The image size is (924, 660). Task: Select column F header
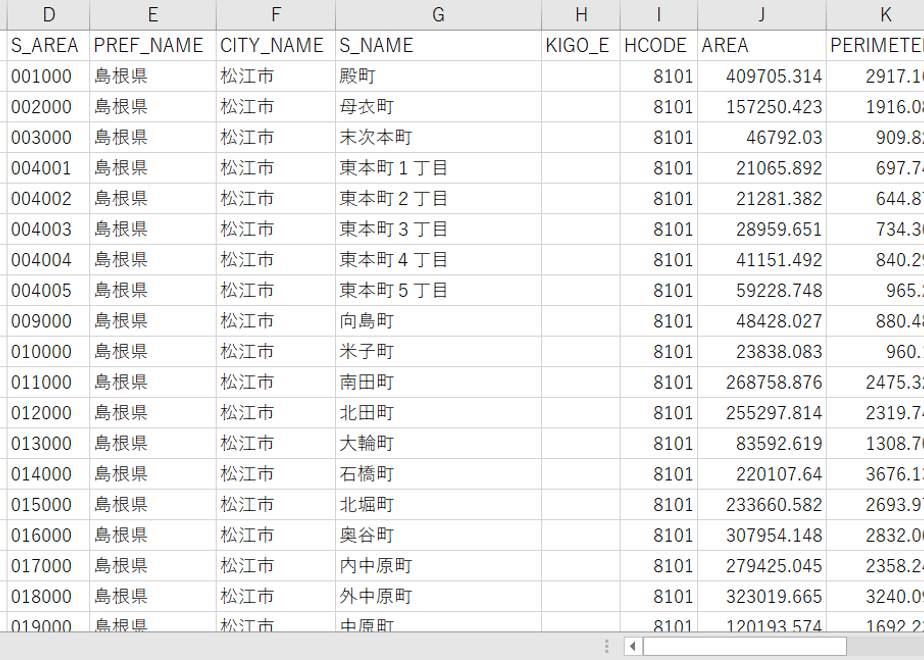coord(276,15)
